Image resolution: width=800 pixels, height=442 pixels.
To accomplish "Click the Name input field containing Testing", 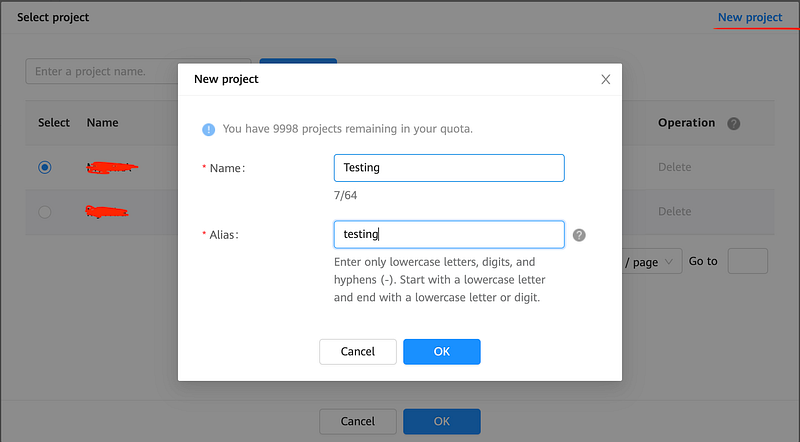I will 449,168.
